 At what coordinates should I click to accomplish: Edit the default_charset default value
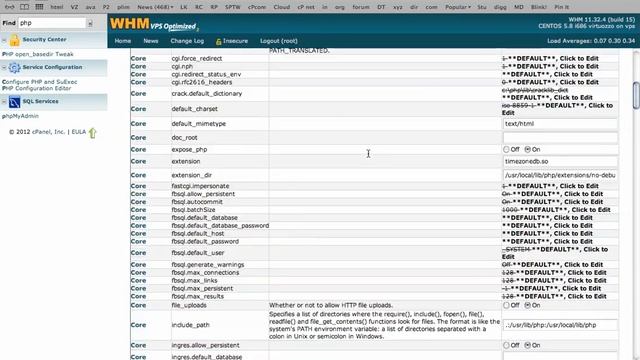tap(558, 109)
